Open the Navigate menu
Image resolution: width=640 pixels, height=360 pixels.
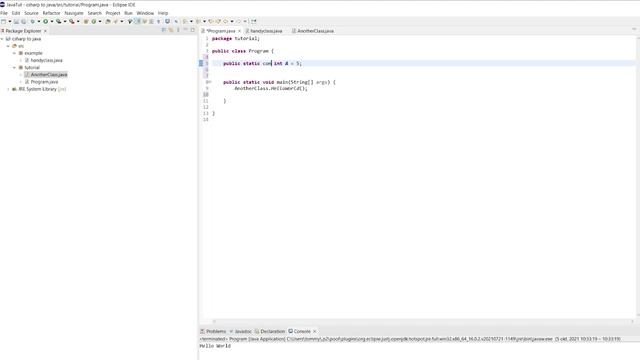pos(74,13)
